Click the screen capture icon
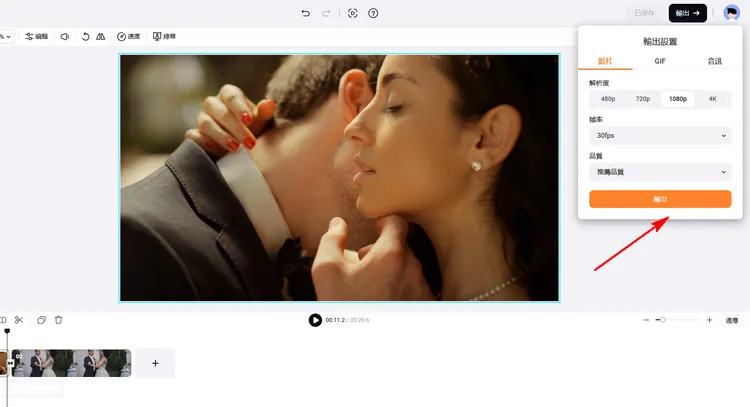The height and width of the screenshot is (407, 750). coord(353,13)
